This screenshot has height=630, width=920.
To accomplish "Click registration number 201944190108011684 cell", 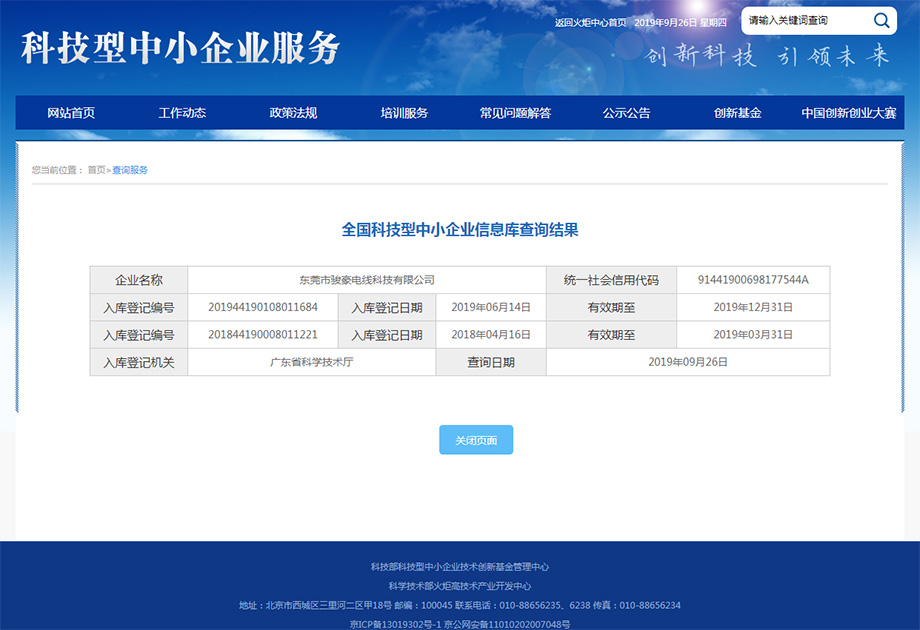I will coord(262,307).
